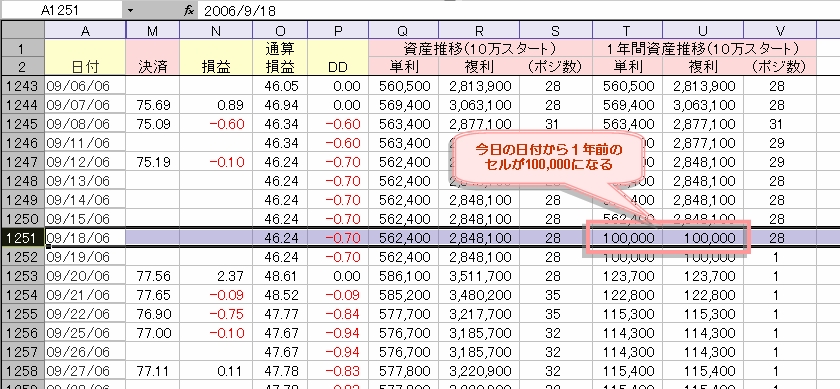Click 100,000 in column T row 1251
840x389 pixels.
[x=627, y=237]
